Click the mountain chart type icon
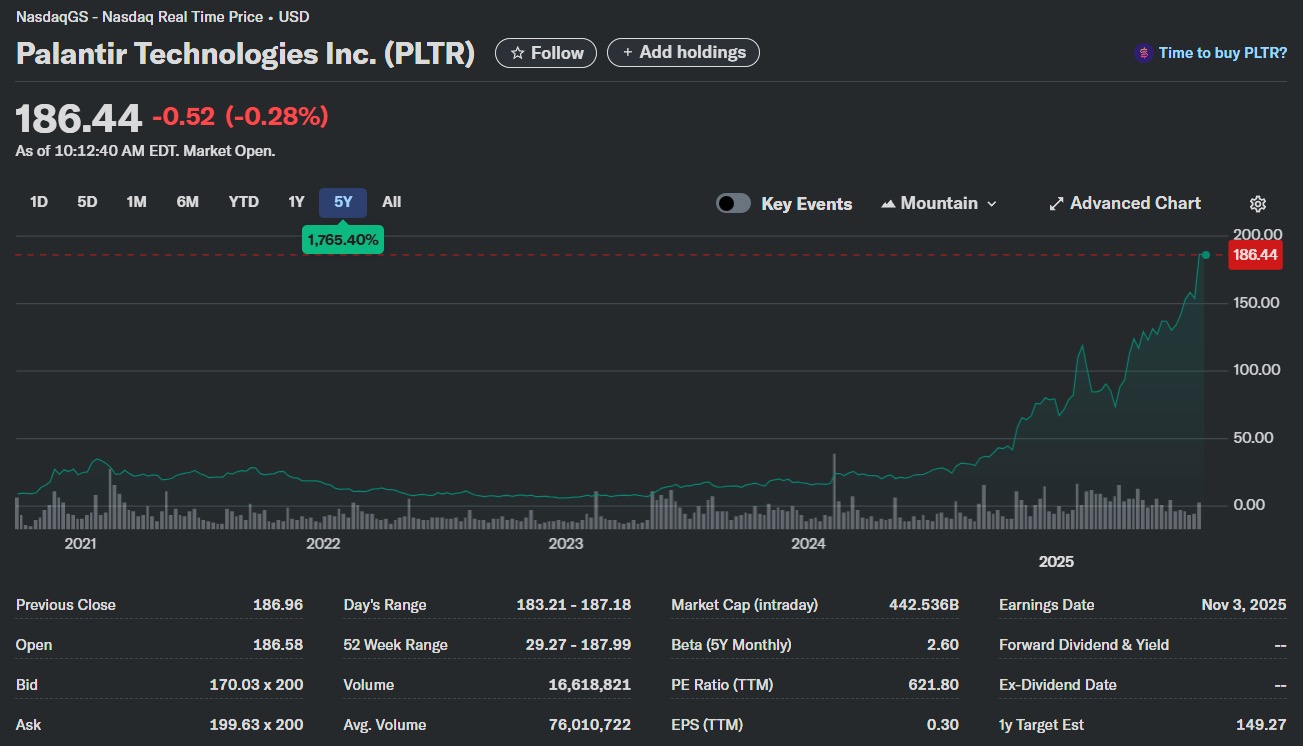The height and width of the screenshot is (746, 1303). [x=887, y=204]
